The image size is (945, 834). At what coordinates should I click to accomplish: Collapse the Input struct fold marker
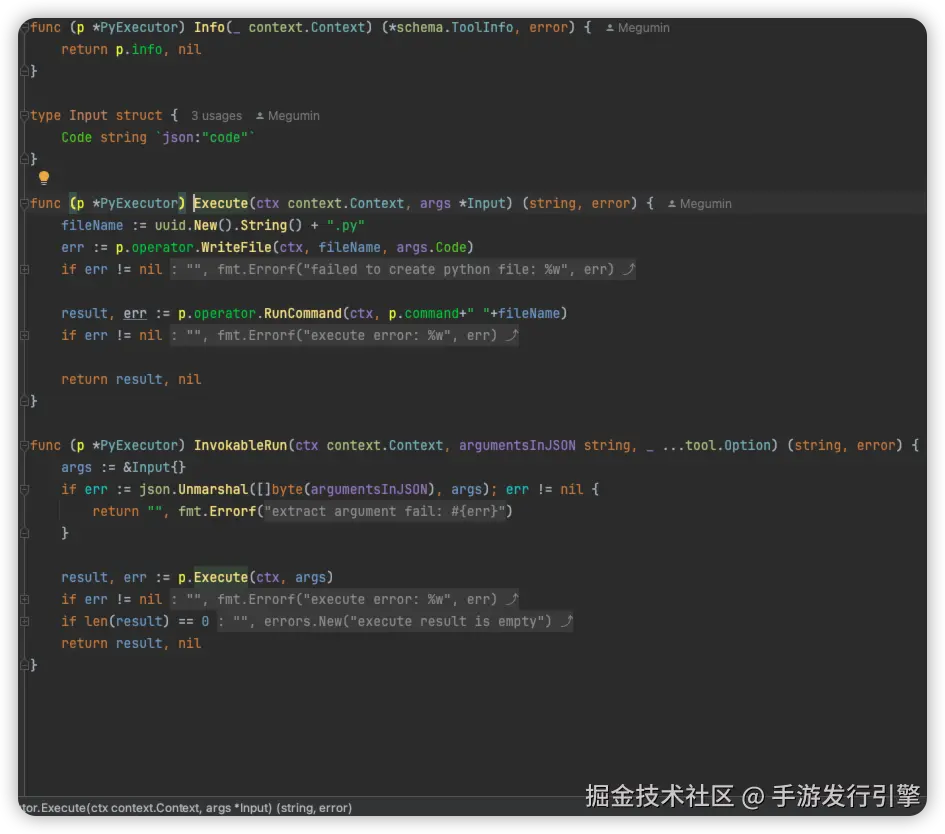[x=24, y=116]
